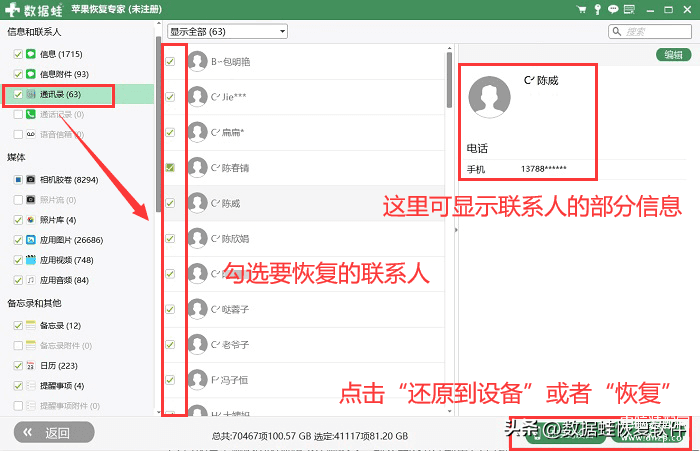
Task: Click the 相机胶卷 camera roll icon
Action: (31, 180)
